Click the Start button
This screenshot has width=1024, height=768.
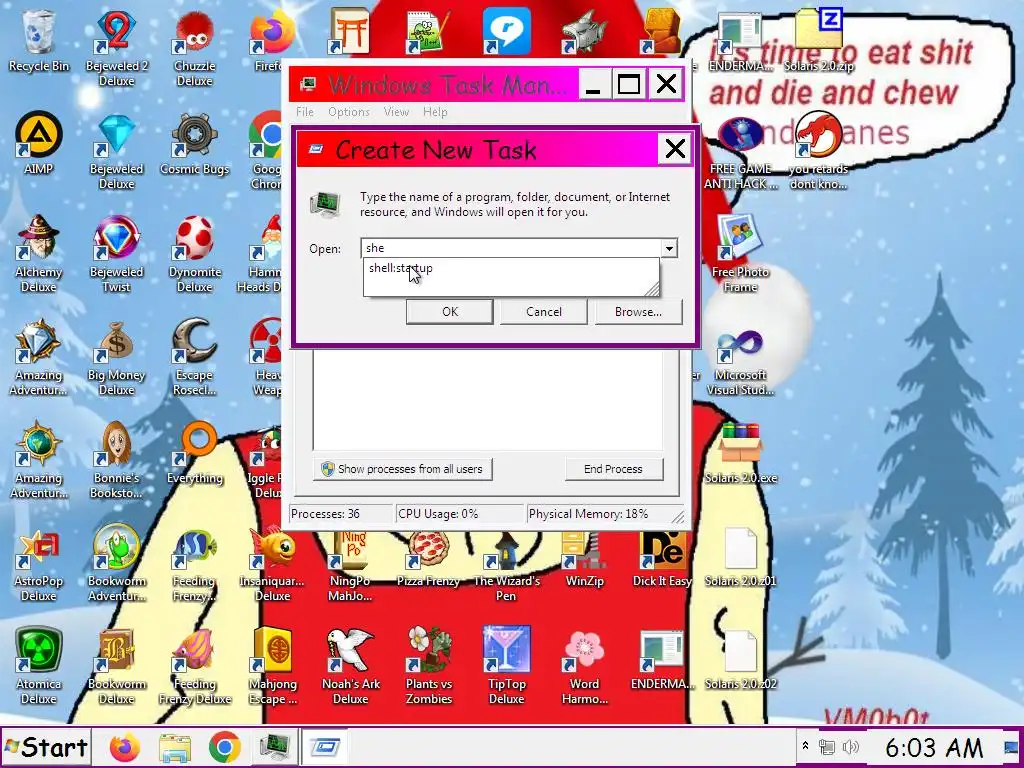point(46,747)
